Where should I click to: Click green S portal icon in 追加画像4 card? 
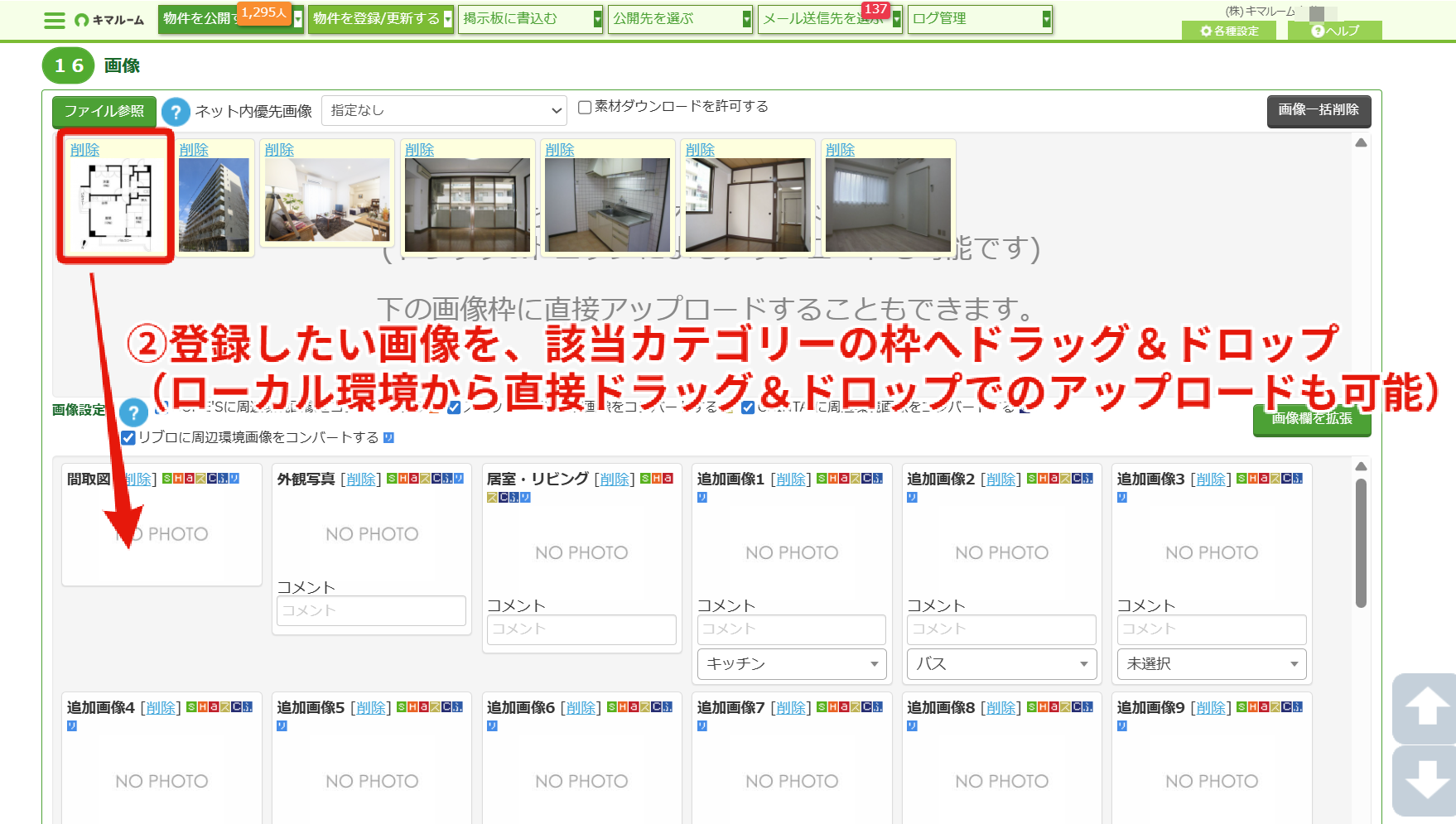192,707
